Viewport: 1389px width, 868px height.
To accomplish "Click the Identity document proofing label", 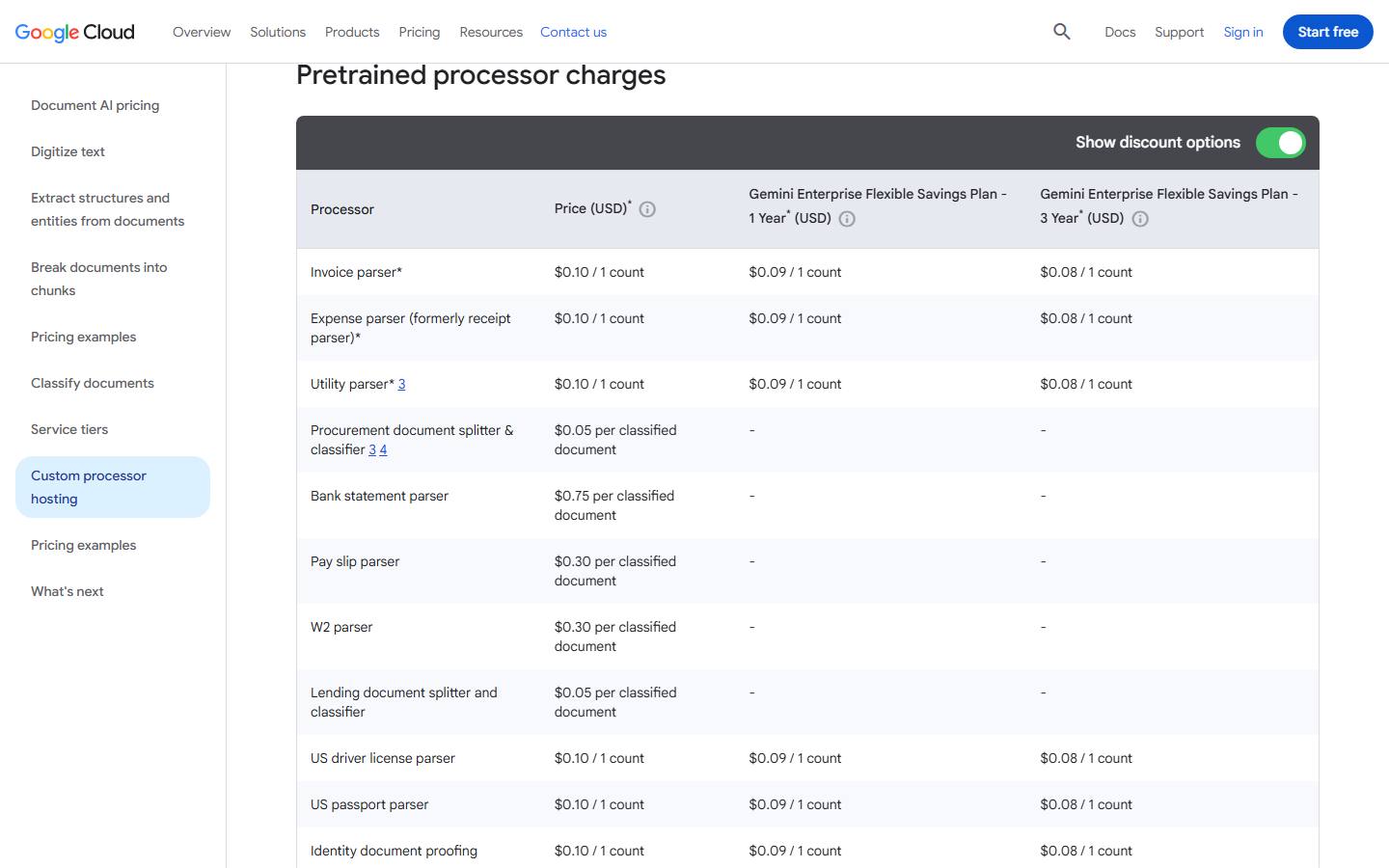I will tap(394, 851).
